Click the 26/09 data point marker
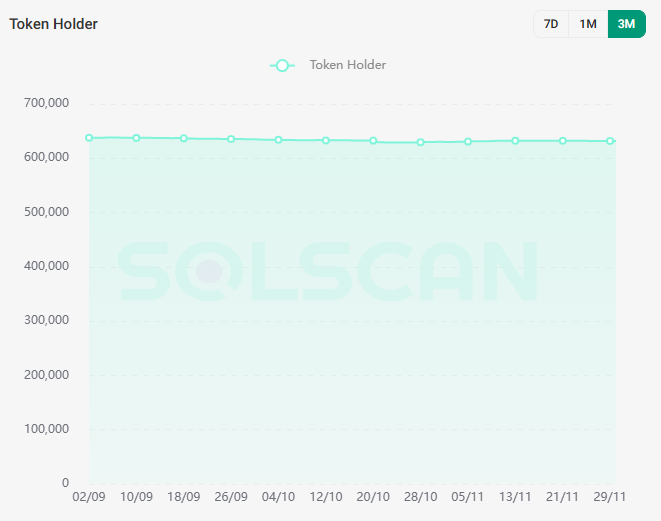661x521 pixels. (x=231, y=139)
